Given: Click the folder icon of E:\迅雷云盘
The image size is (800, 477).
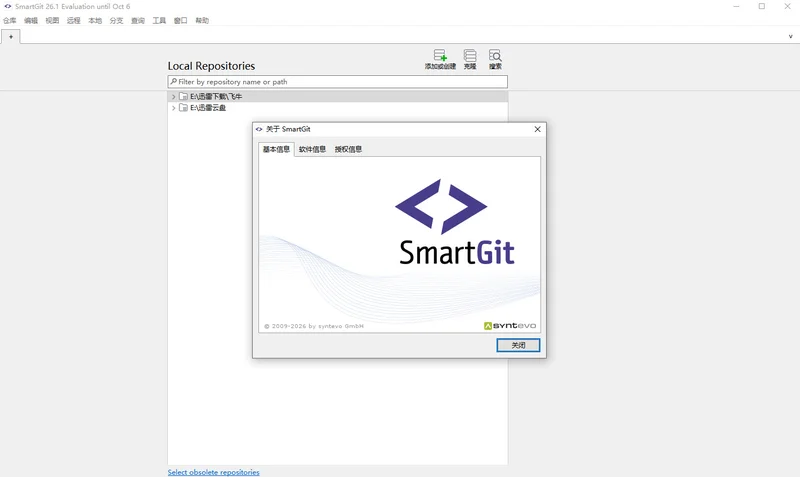Looking at the screenshot, I should coord(183,108).
